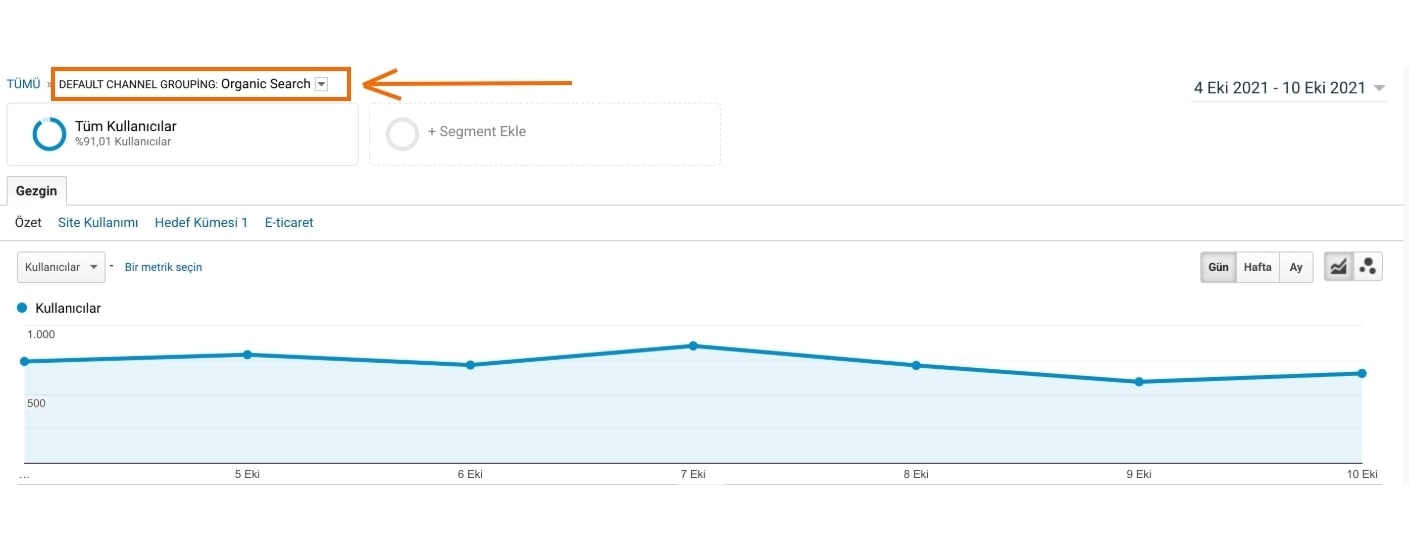The height and width of the screenshot is (555, 1409).
Task: Open Organic Search channel grouping dropdown arrow
Action: point(321,84)
